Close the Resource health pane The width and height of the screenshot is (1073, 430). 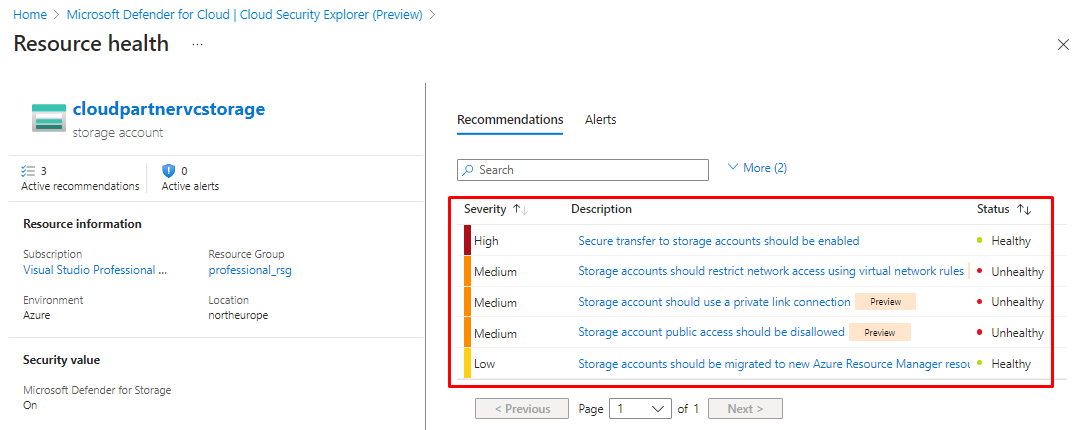click(x=1062, y=45)
